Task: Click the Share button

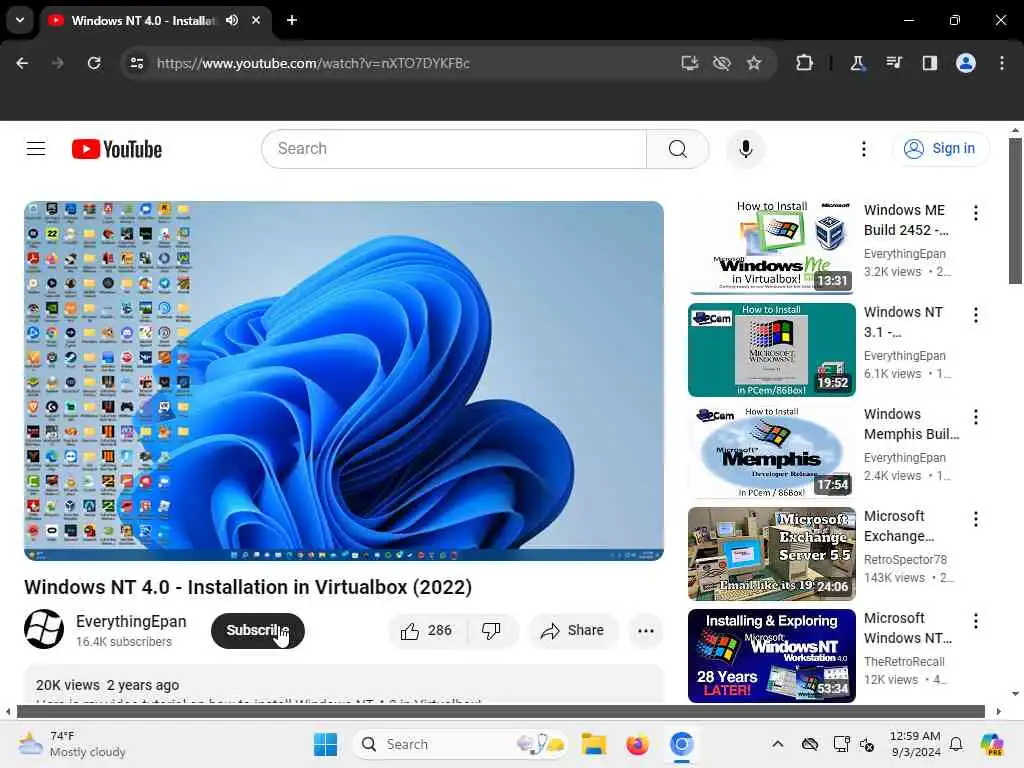Action: (x=573, y=631)
